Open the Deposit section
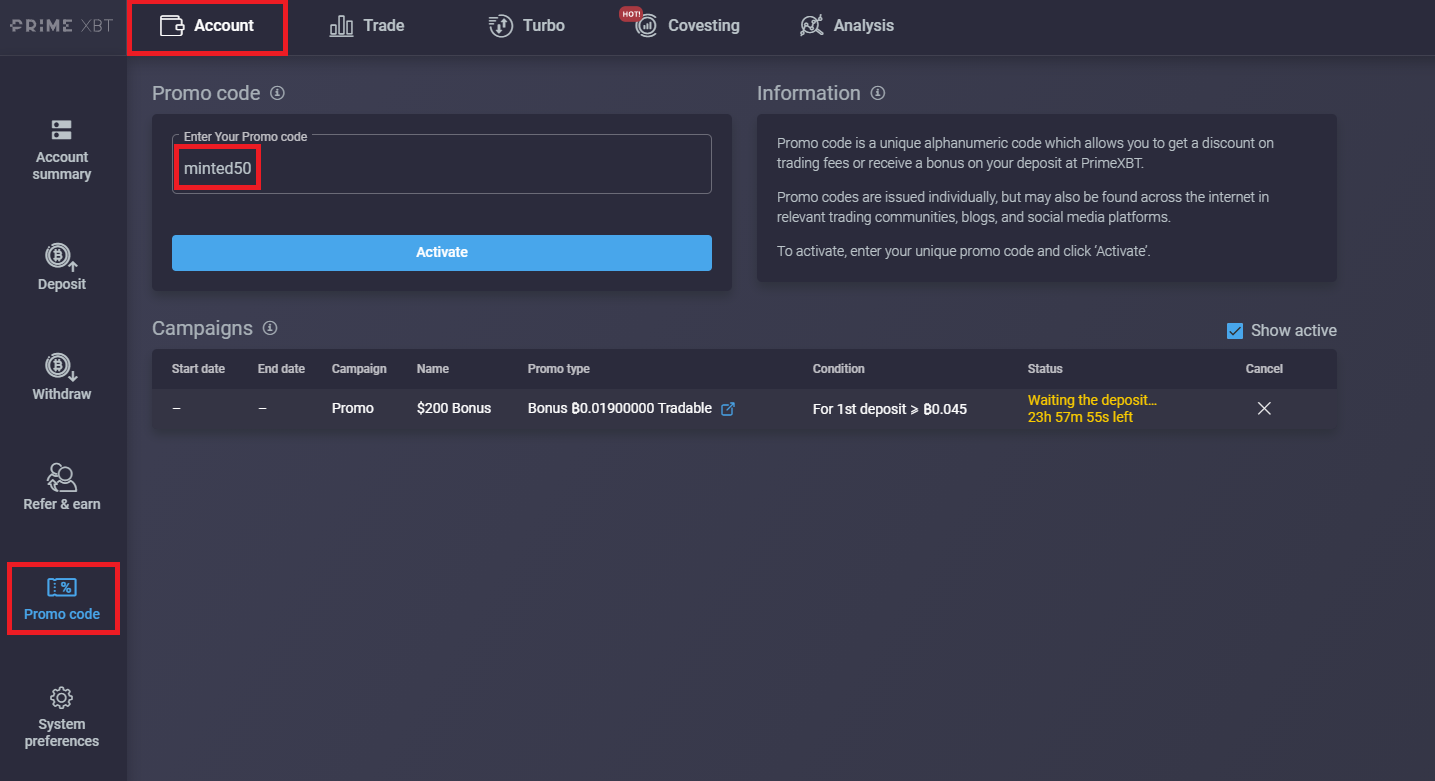The height and width of the screenshot is (781, 1435). click(62, 267)
